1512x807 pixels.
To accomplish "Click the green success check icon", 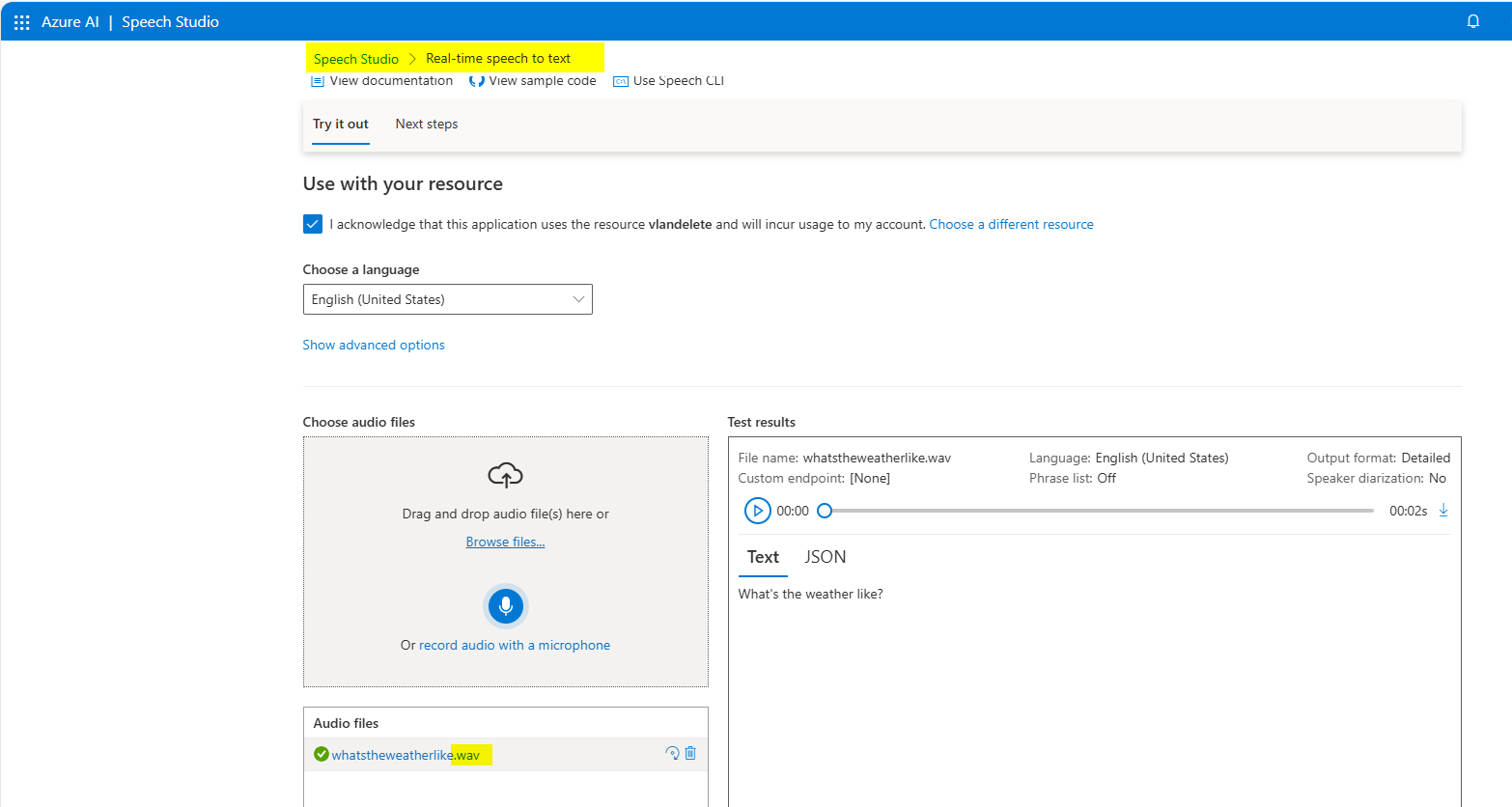I will point(322,754).
